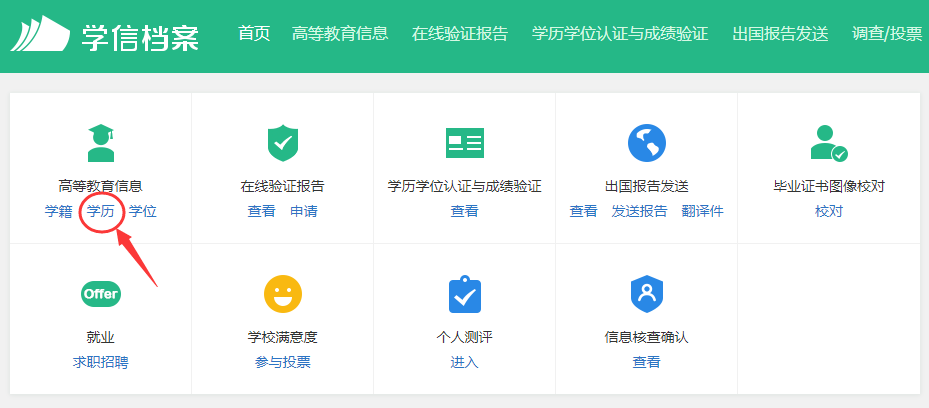Click 查看 under the 在线验证报告 card
Image resolution: width=929 pixels, height=408 pixels.
pyautogui.click(x=261, y=211)
